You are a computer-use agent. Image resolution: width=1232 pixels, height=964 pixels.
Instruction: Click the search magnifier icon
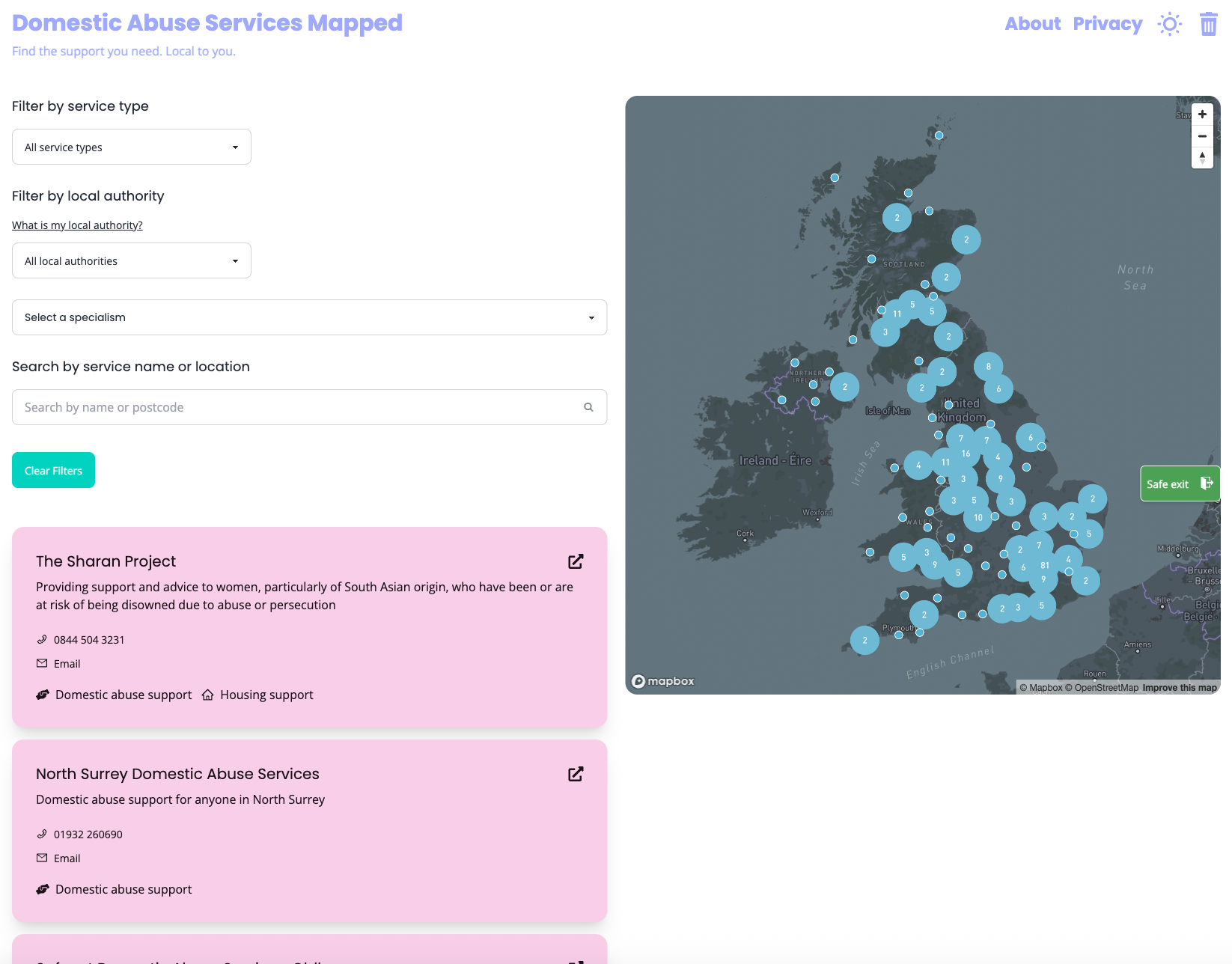(x=588, y=407)
